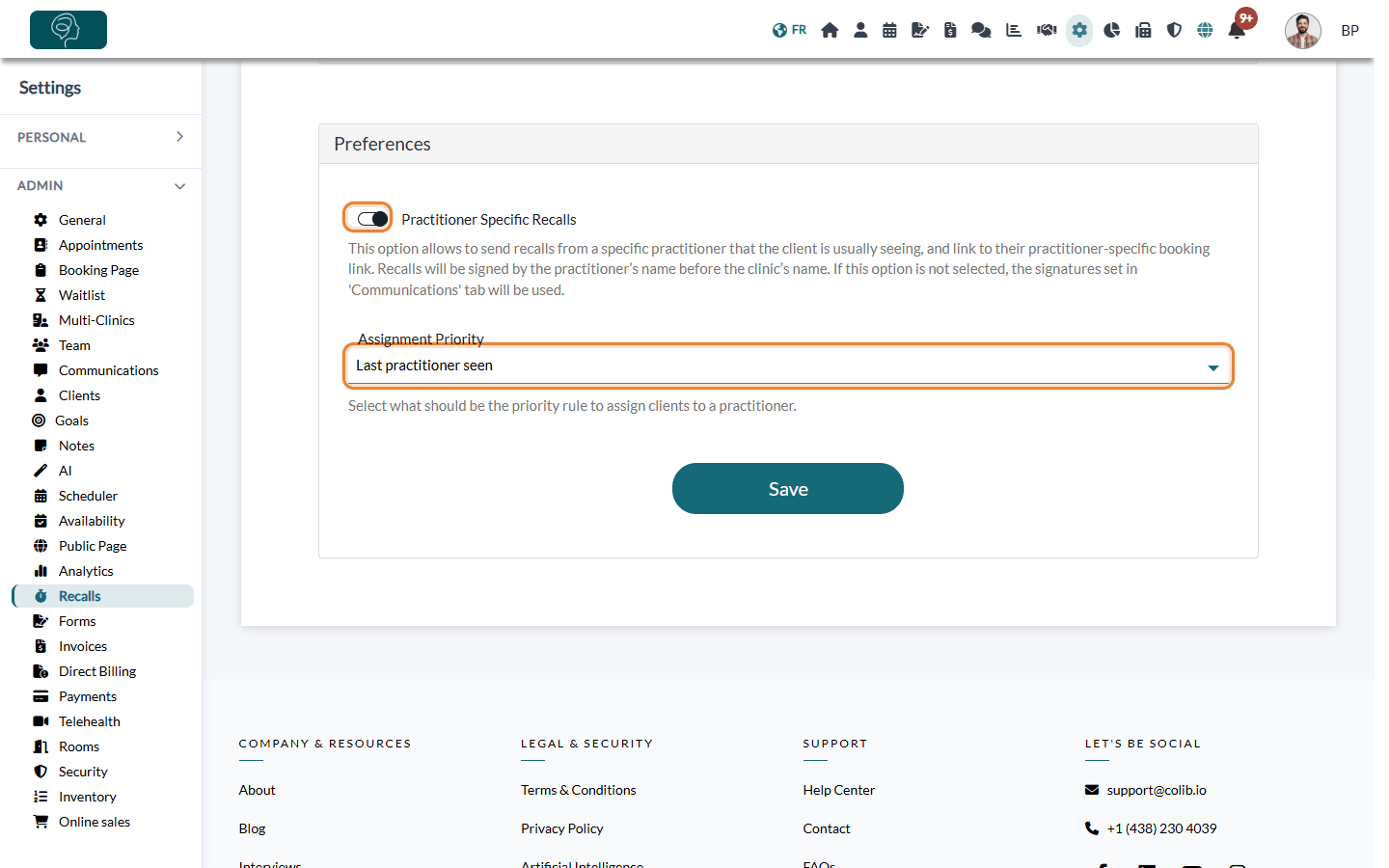The width and height of the screenshot is (1389, 868).
Task: Open Waitlist settings
Action: [82, 295]
